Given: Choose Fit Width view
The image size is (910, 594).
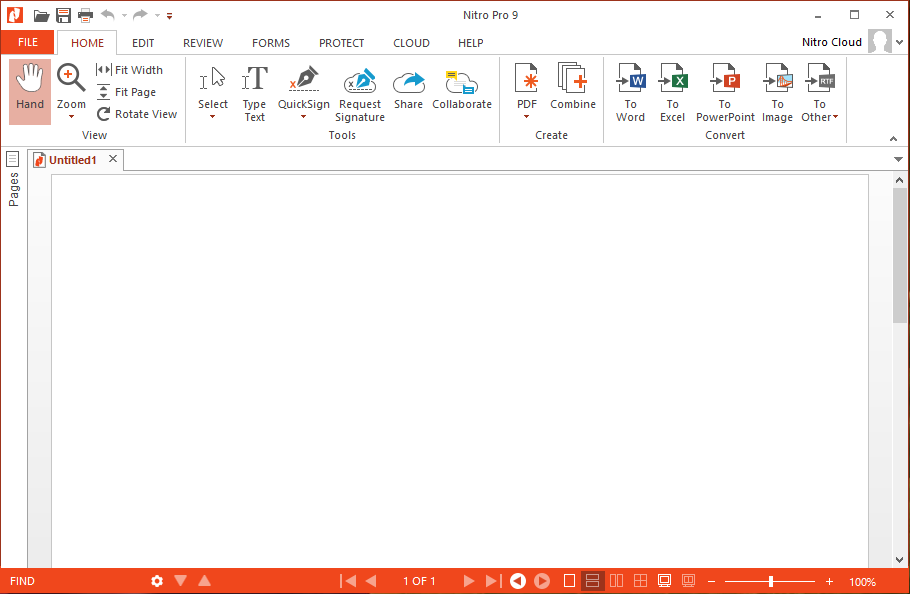Looking at the screenshot, I should (129, 70).
